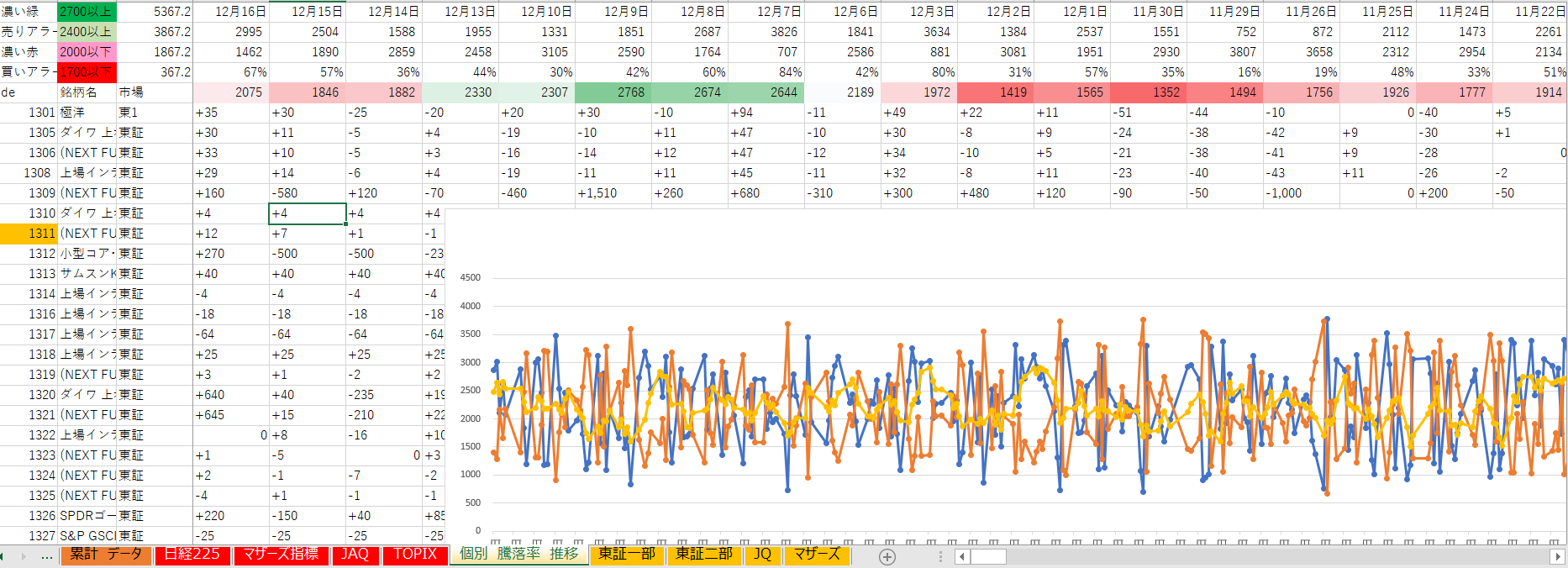
Task: Select the highlighted row 1311 code cell
Action: [29, 234]
